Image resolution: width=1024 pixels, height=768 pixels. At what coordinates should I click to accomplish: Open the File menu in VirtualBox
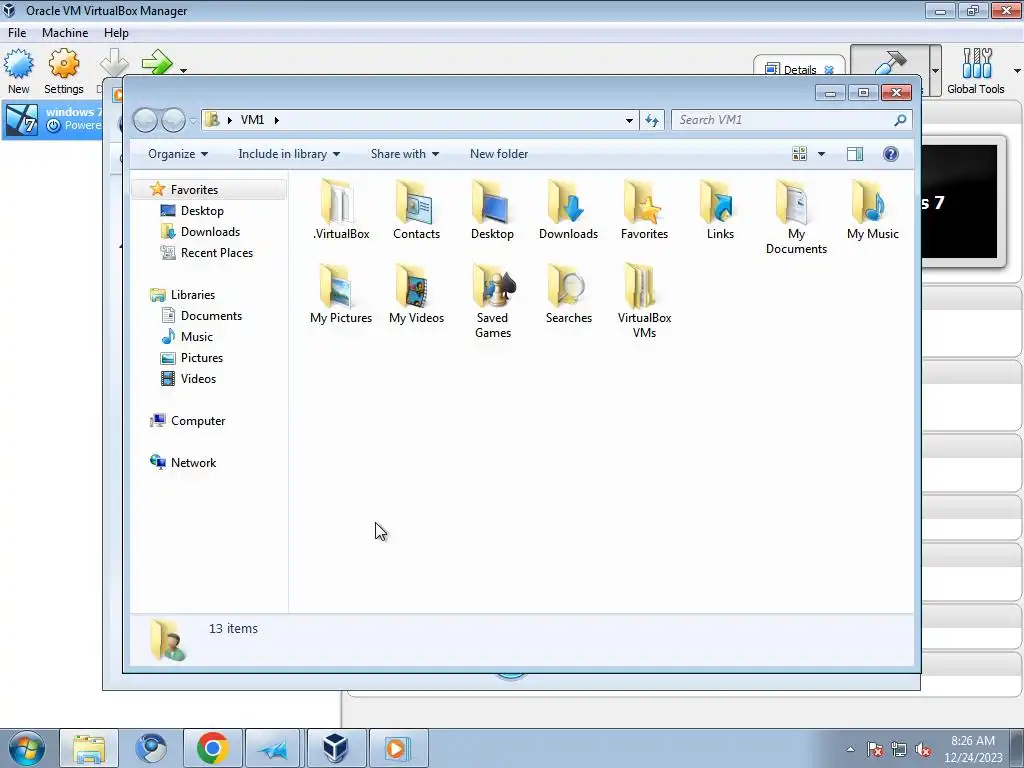pos(17,33)
